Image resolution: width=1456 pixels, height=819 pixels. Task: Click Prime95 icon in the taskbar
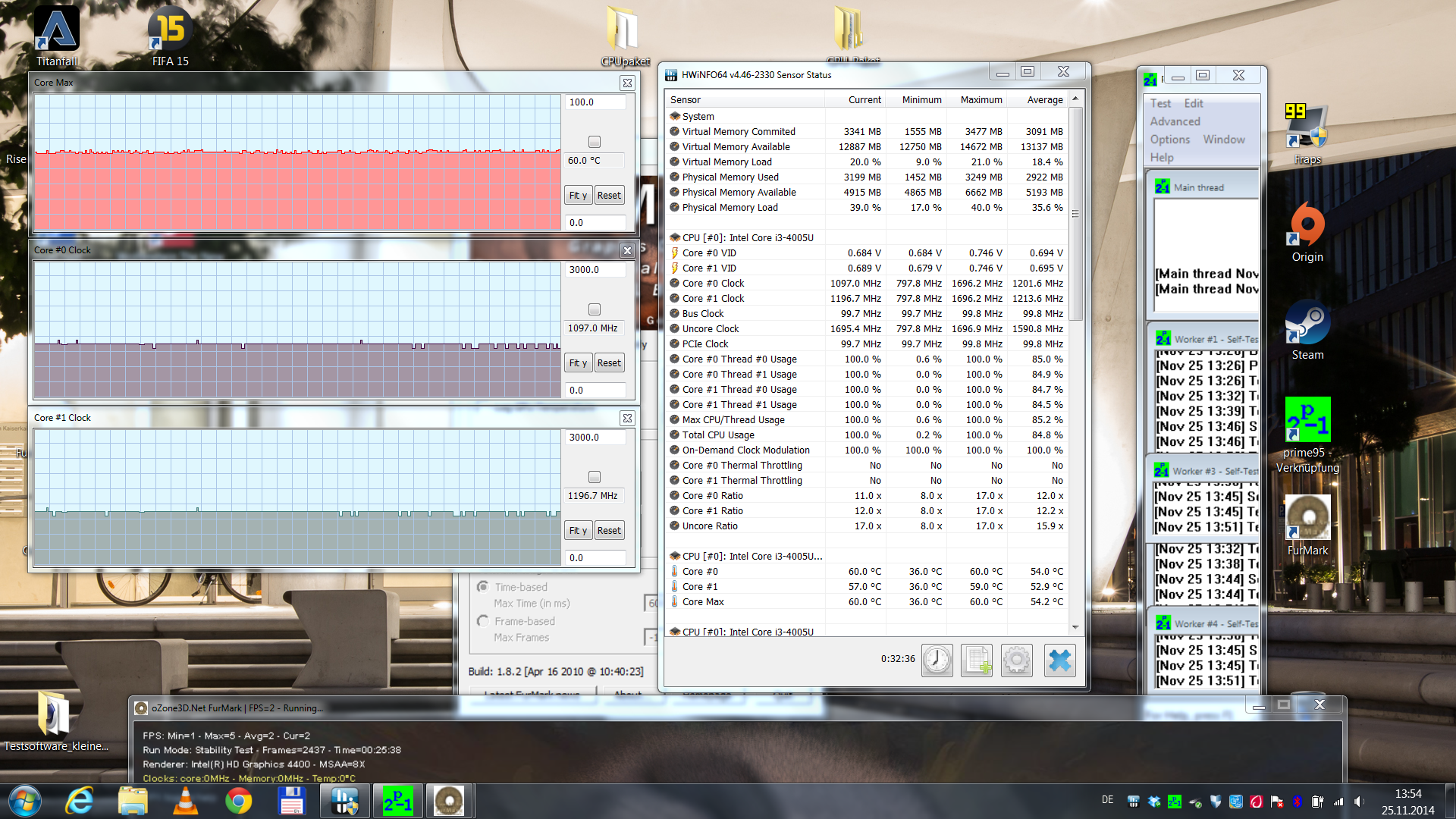coord(398,801)
